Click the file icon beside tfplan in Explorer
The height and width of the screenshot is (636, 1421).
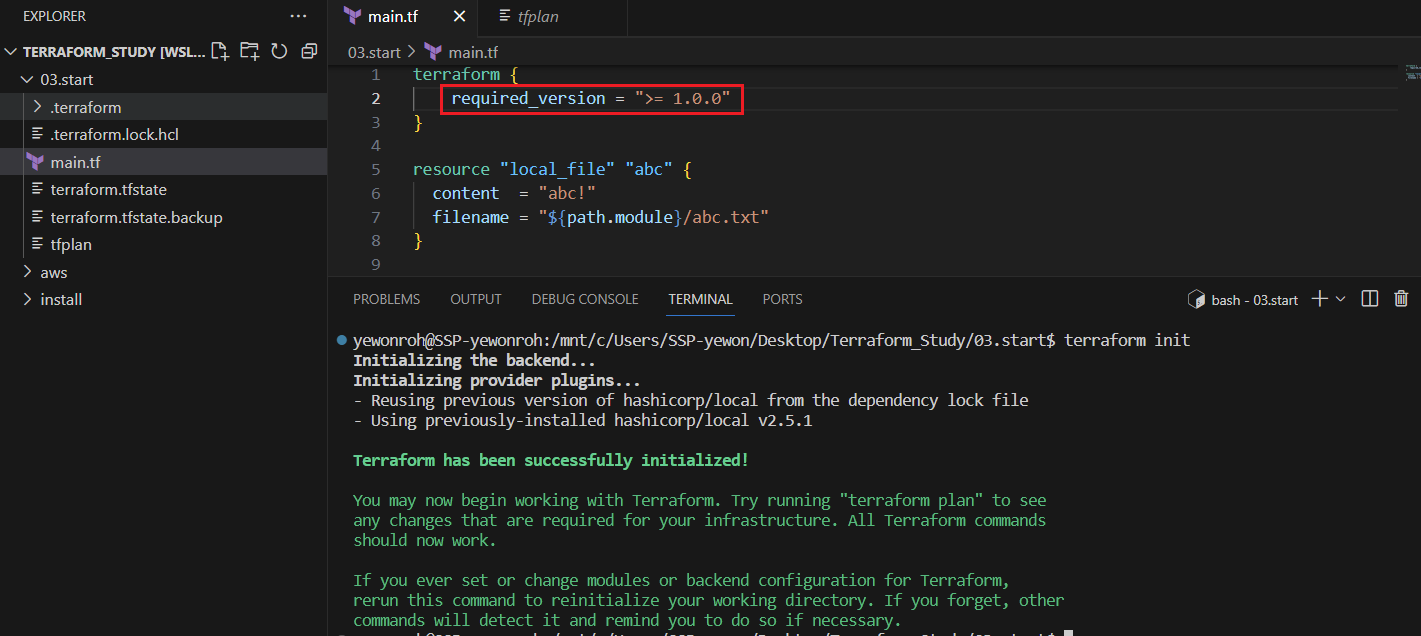(x=38, y=244)
